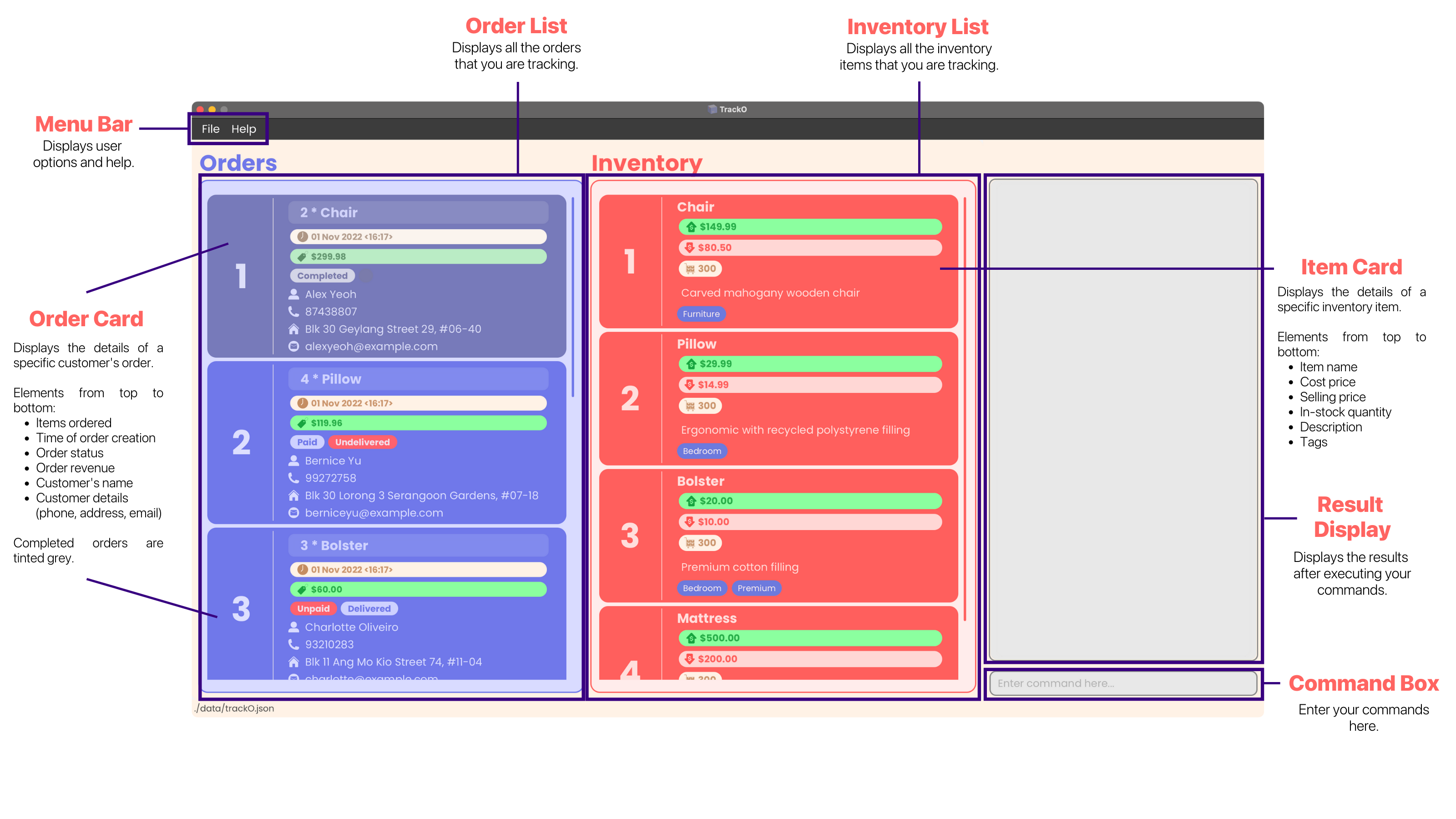
Task: Click the Pillow inventory item name
Action: tap(696, 344)
